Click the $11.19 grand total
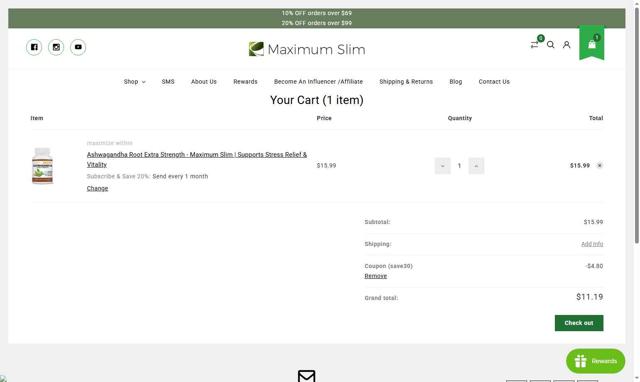The width and height of the screenshot is (640, 382). click(589, 297)
